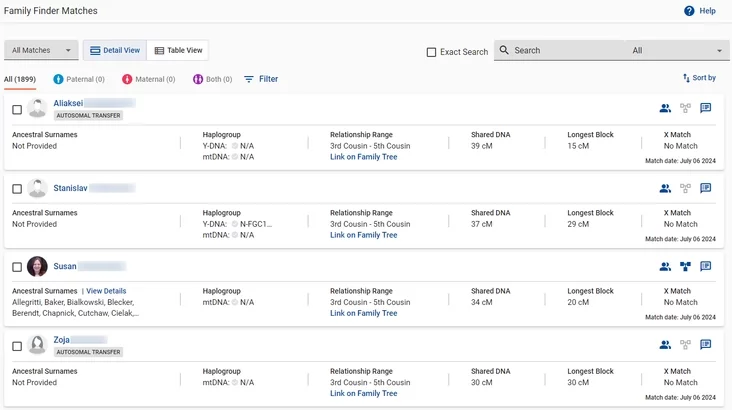Click Link on Family Tree for Aliaksei
732x410 pixels.
(364, 157)
